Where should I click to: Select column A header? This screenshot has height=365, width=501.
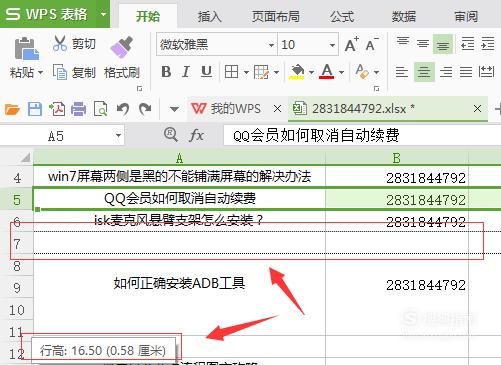point(179,158)
